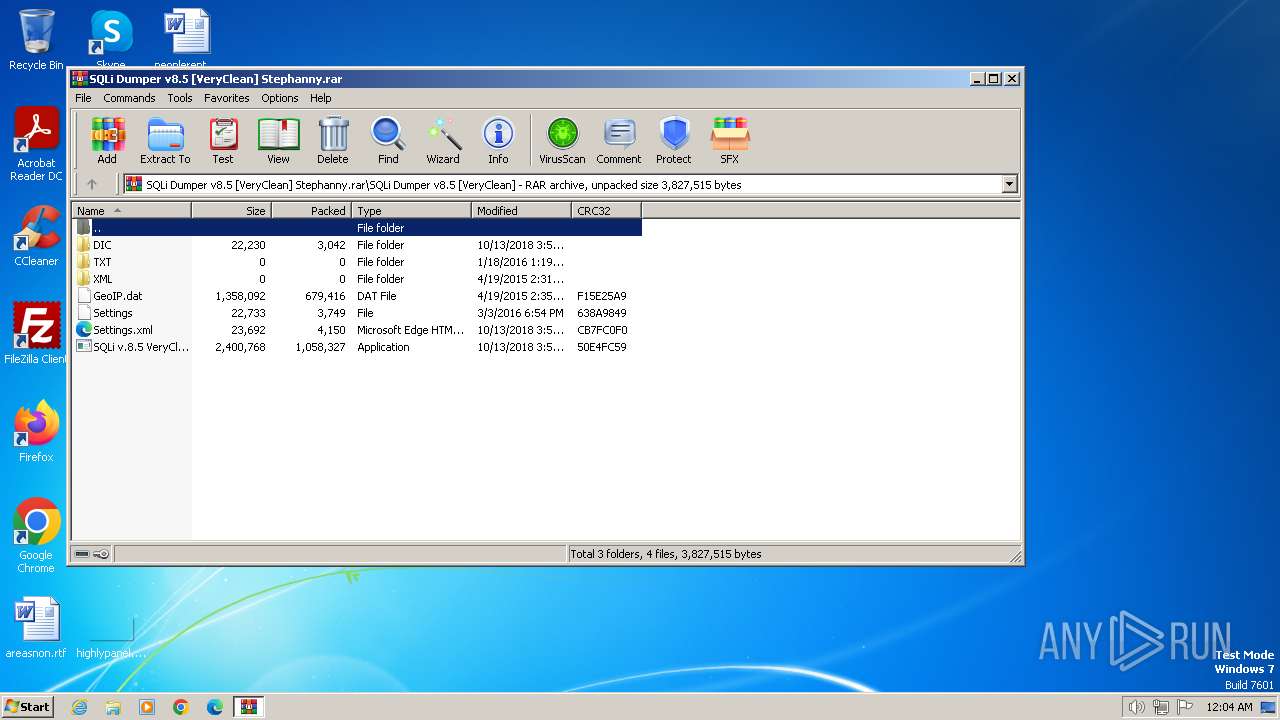Select the GeoIP.dat file
The width and height of the screenshot is (1280, 720).
coord(357,296)
